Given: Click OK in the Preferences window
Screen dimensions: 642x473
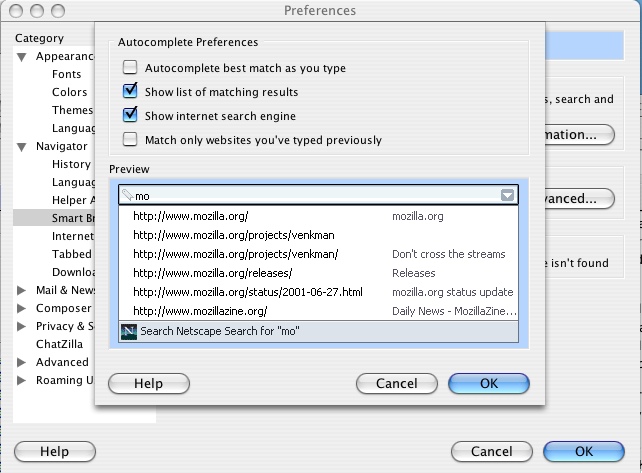Looking at the screenshot, I should 584,452.
